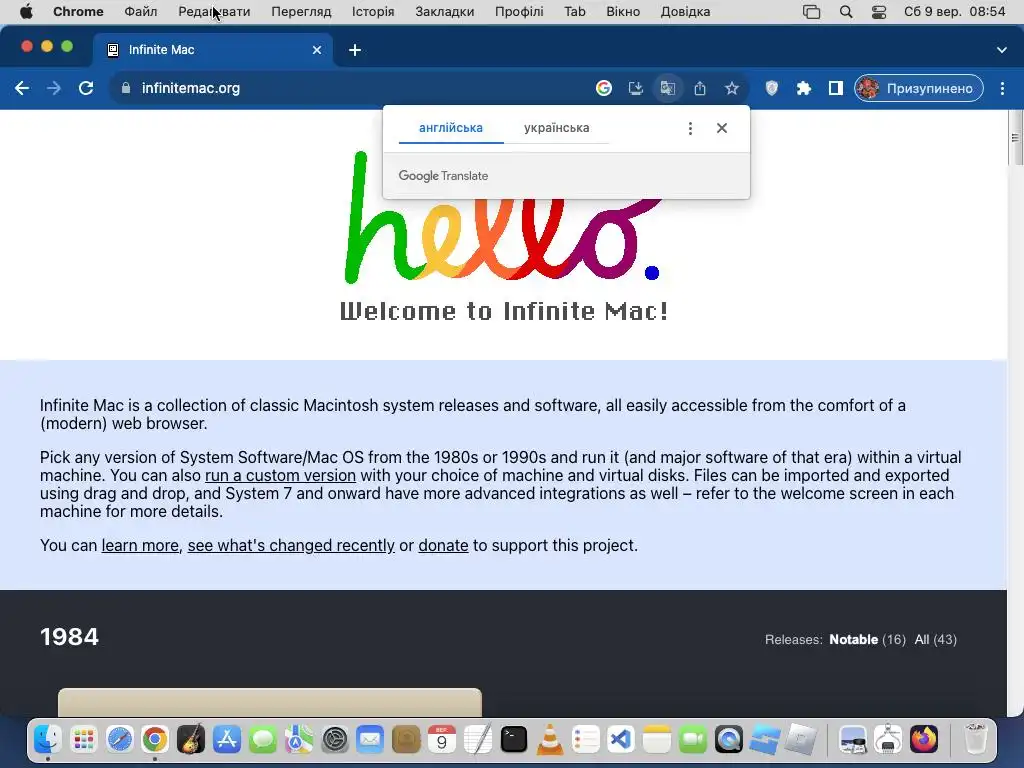
Task: Click the install app icon in address bar
Action: [x=635, y=88]
